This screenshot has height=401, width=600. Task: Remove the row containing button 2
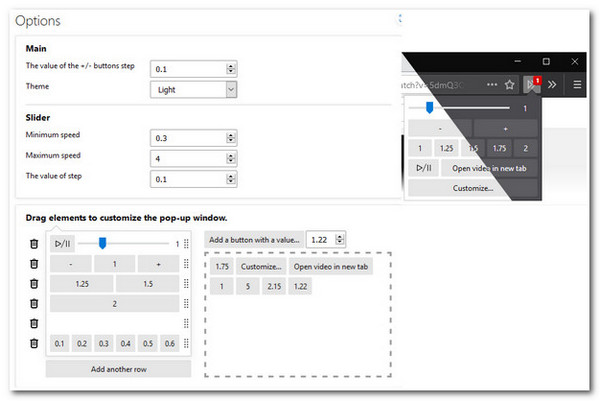[x=34, y=303]
